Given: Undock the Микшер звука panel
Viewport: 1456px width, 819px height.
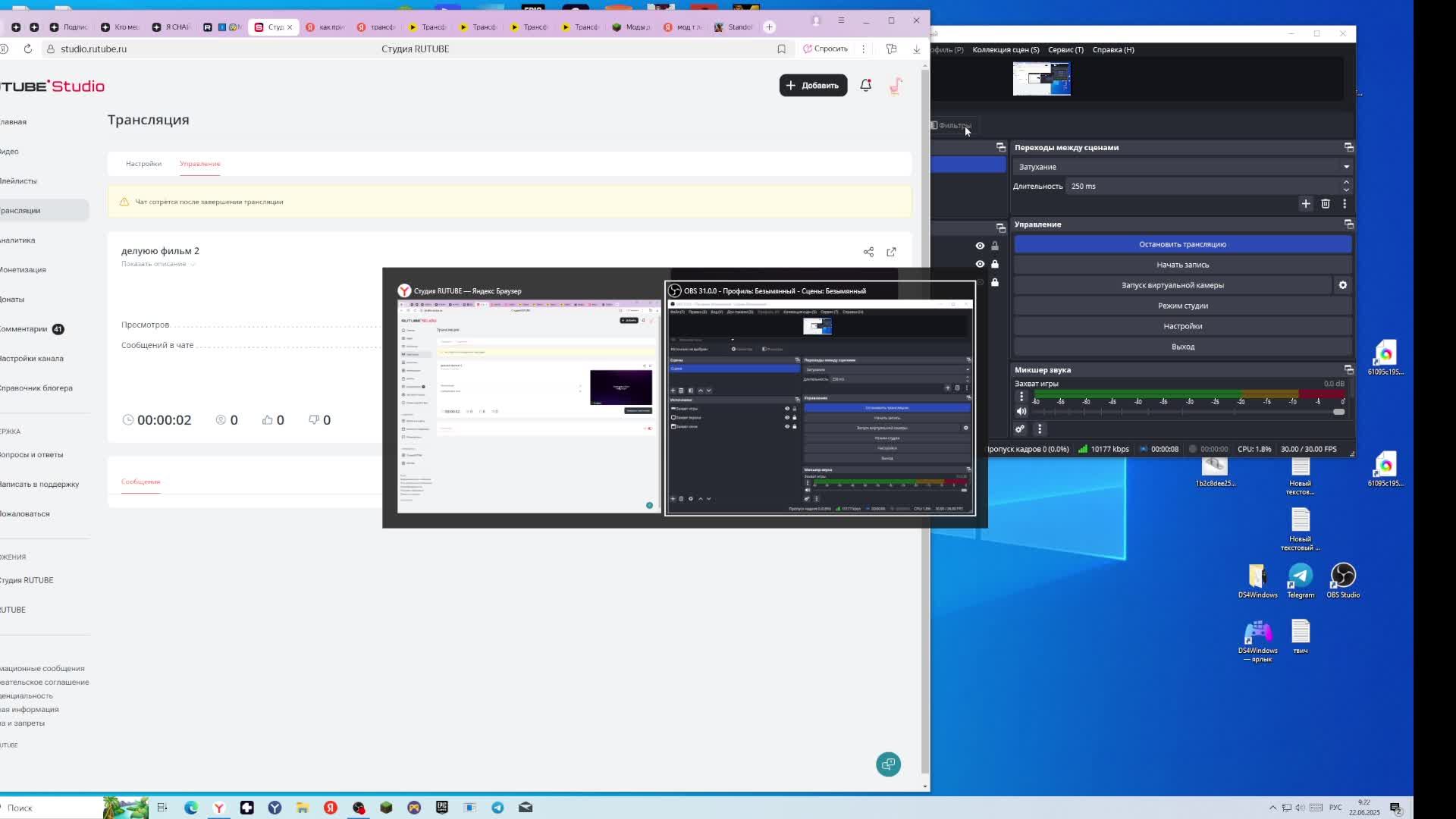Looking at the screenshot, I should tap(1348, 370).
